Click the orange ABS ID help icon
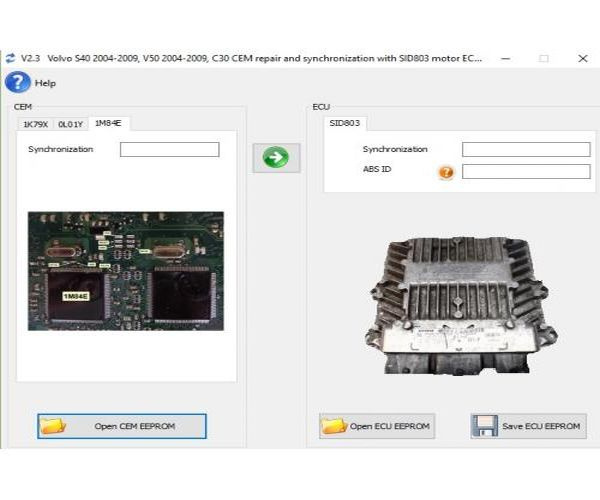 click(x=446, y=172)
